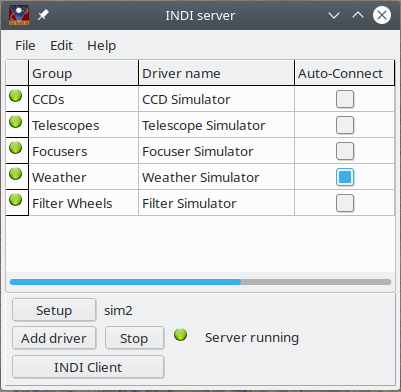Minimize window with the down chevron

click(334, 15)
